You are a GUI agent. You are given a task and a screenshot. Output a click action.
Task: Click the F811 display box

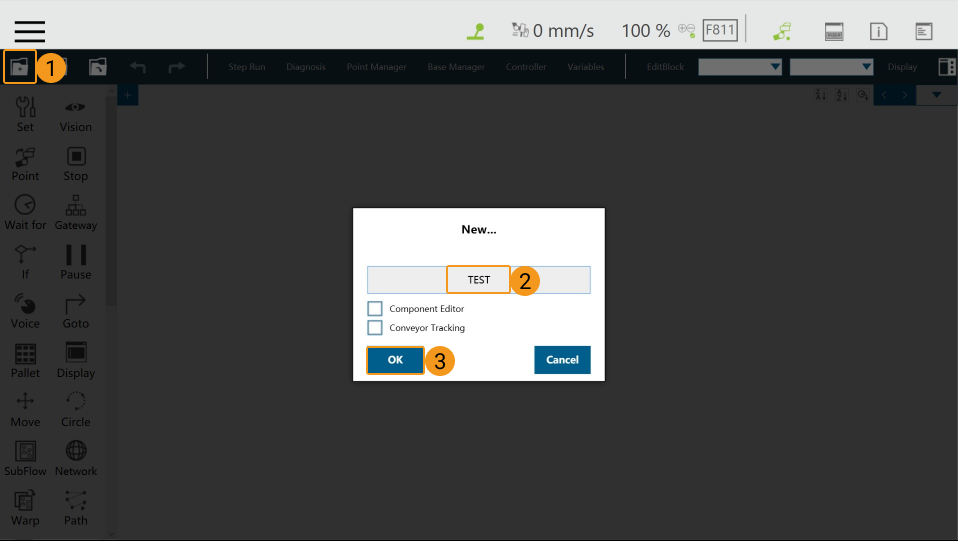[720, 30]
